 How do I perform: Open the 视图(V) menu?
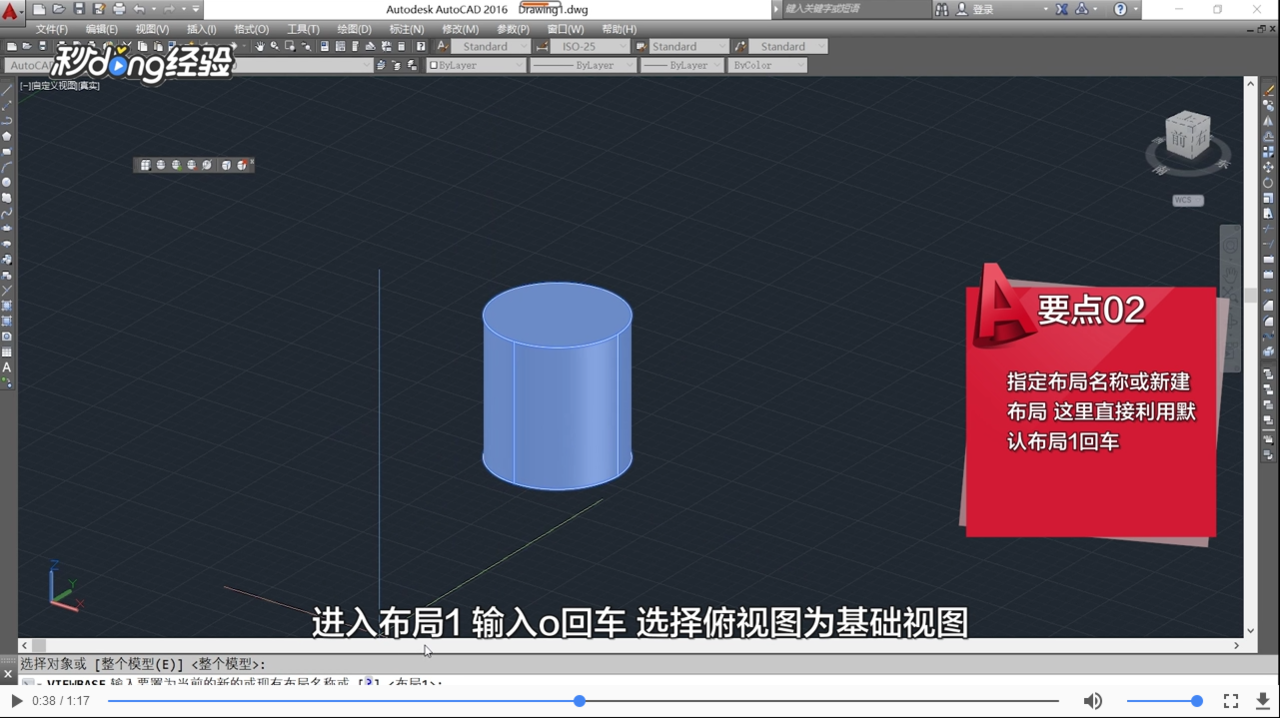(x=152, y=29)
